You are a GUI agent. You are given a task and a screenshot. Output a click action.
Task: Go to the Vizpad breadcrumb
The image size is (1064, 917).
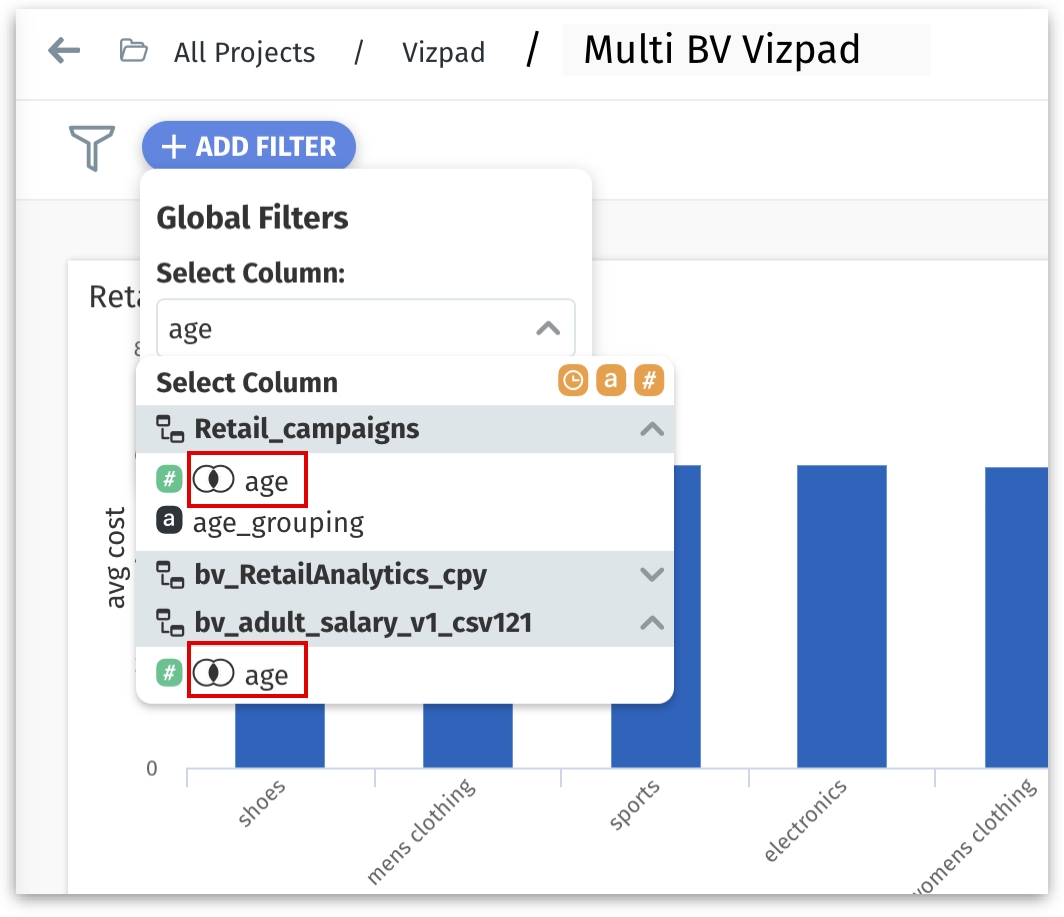click(443, 52)
